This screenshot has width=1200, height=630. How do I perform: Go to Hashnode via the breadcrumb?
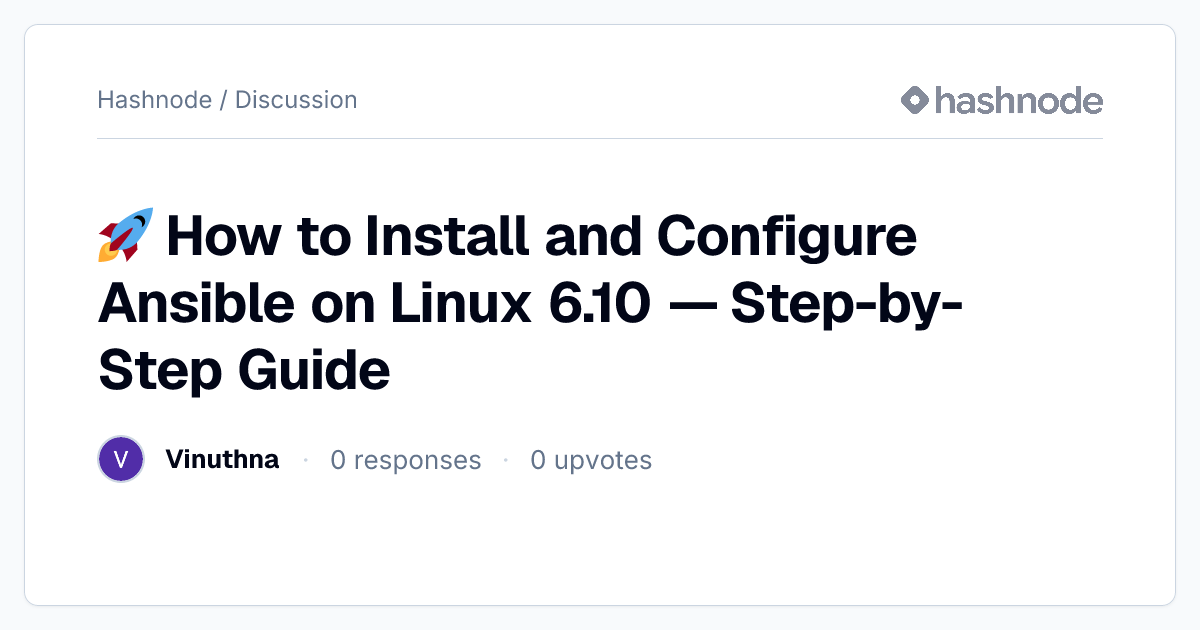[x=154, y=100]
